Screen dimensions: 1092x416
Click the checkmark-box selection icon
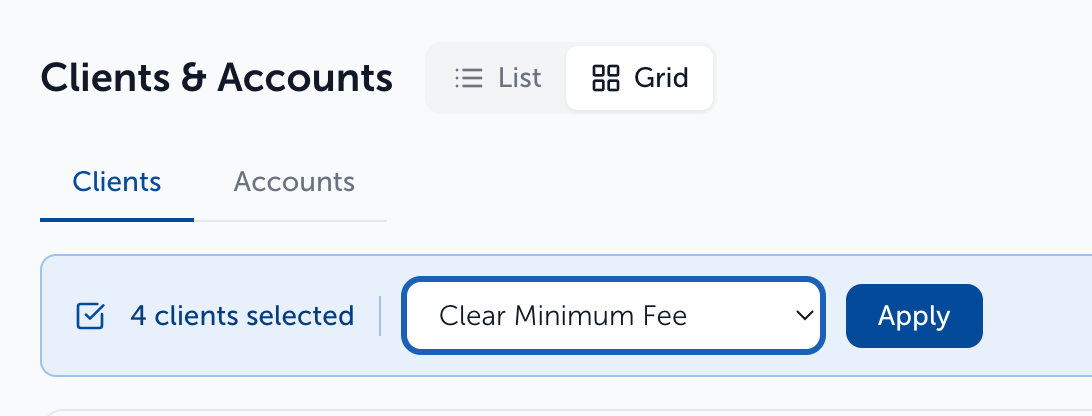[x=90, y=316]
